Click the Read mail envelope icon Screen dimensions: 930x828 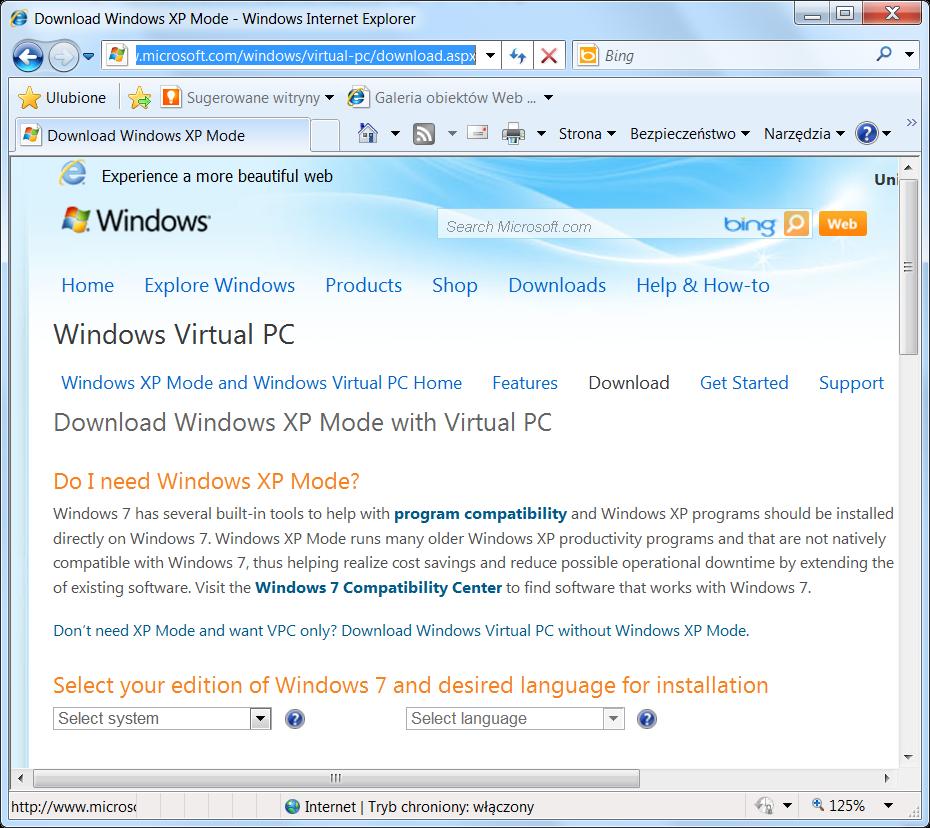[477, 132]
